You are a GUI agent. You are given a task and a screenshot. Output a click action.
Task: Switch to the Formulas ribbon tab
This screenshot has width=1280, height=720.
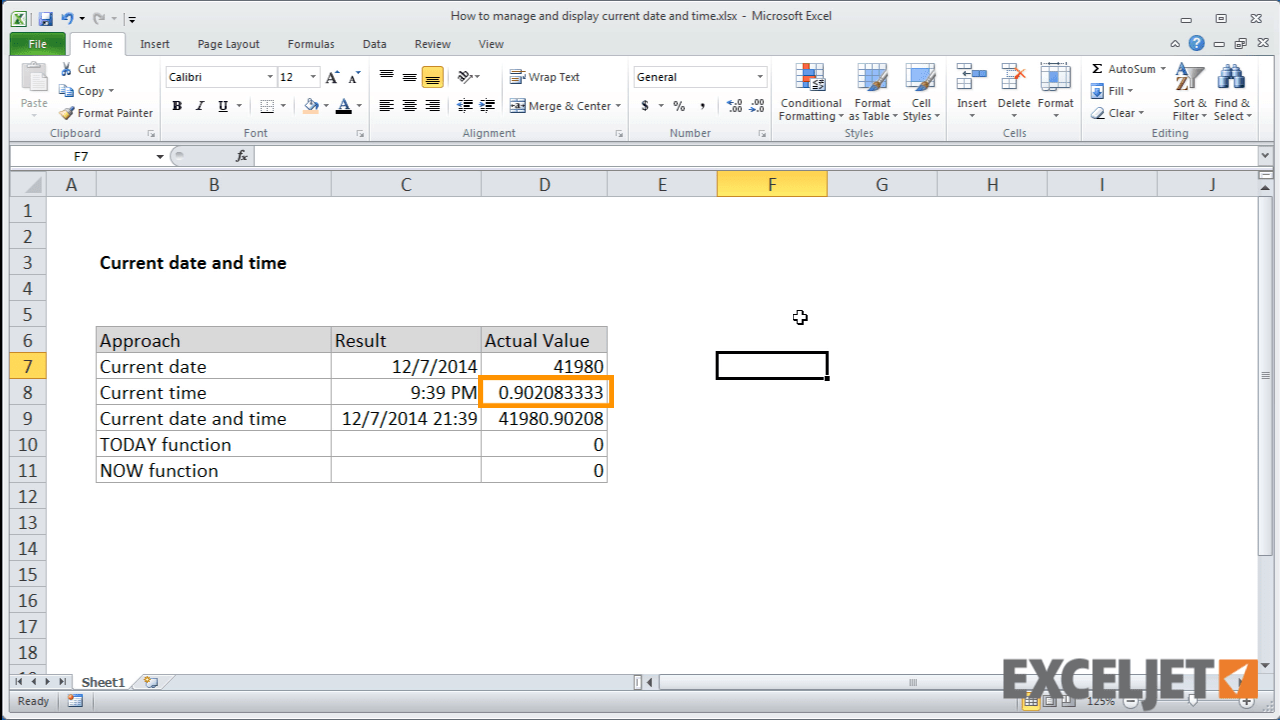pyautogui.click(x=310, y=44)
